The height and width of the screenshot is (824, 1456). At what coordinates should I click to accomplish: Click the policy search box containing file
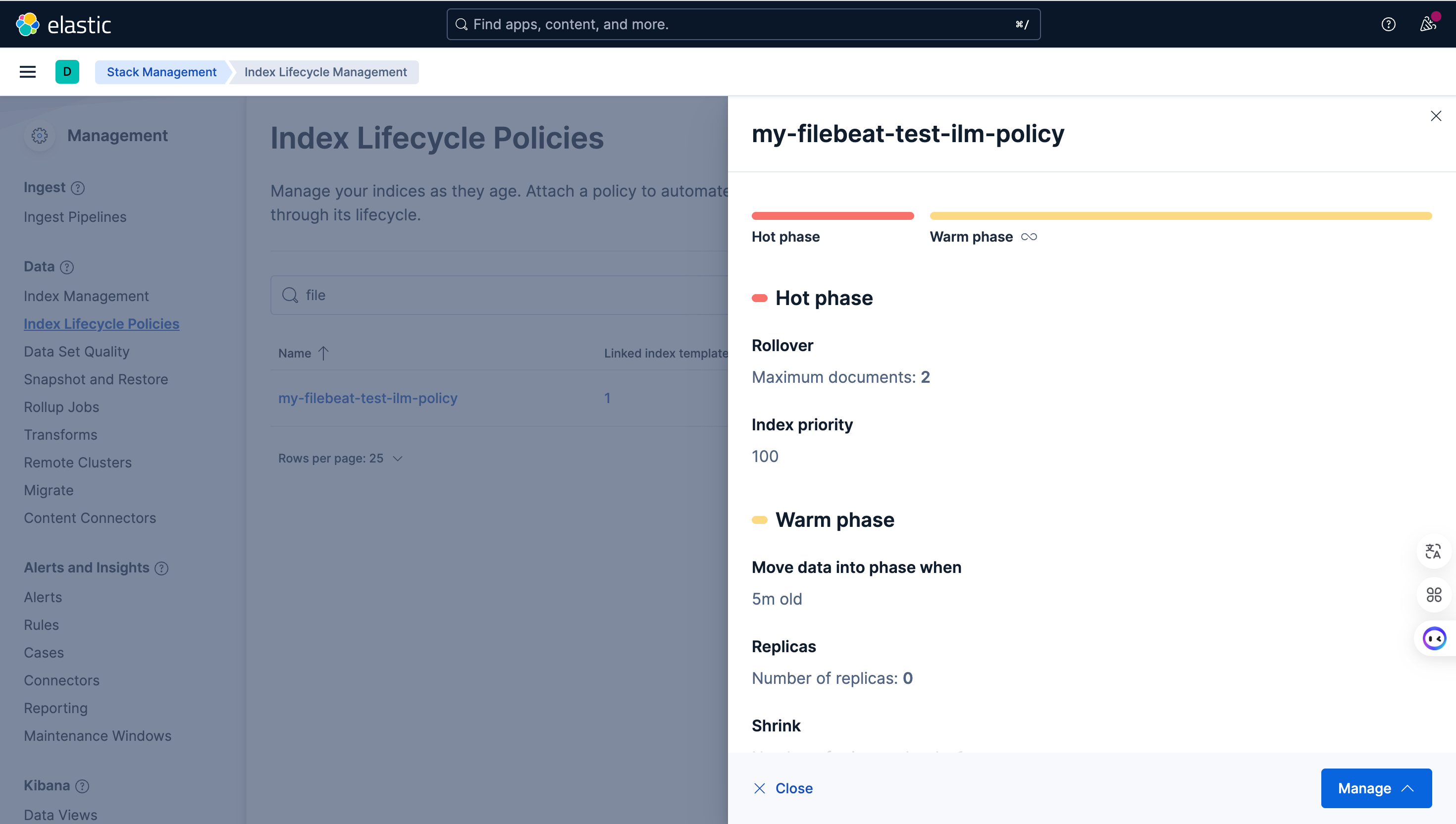(499, 296)
